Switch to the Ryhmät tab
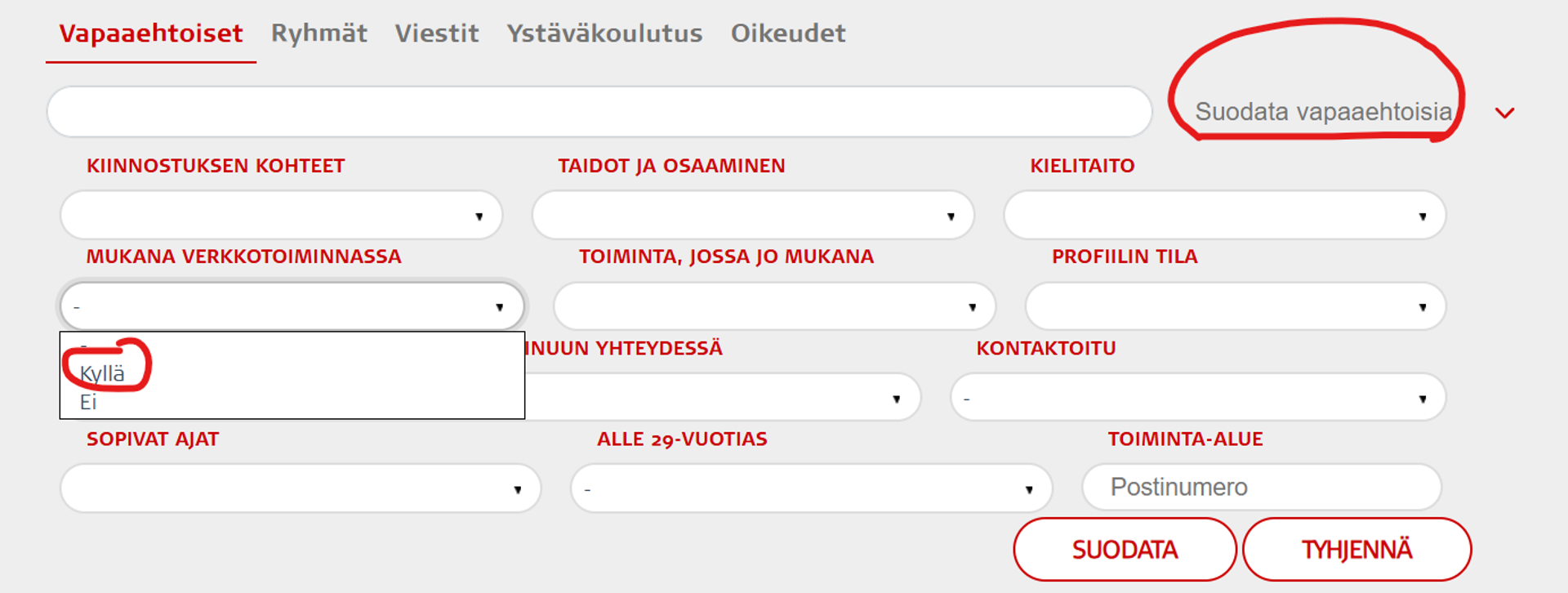 coord(319,33)
